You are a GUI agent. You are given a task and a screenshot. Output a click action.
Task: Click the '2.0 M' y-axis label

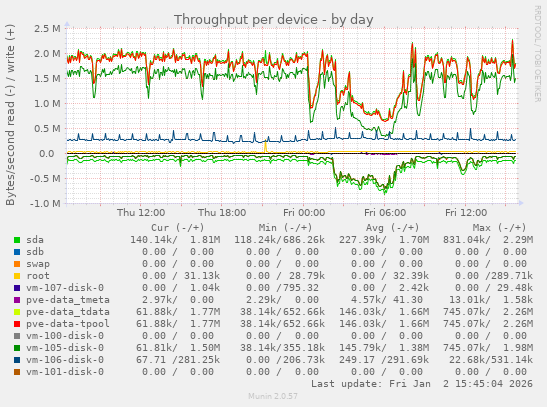coord(47,54)
